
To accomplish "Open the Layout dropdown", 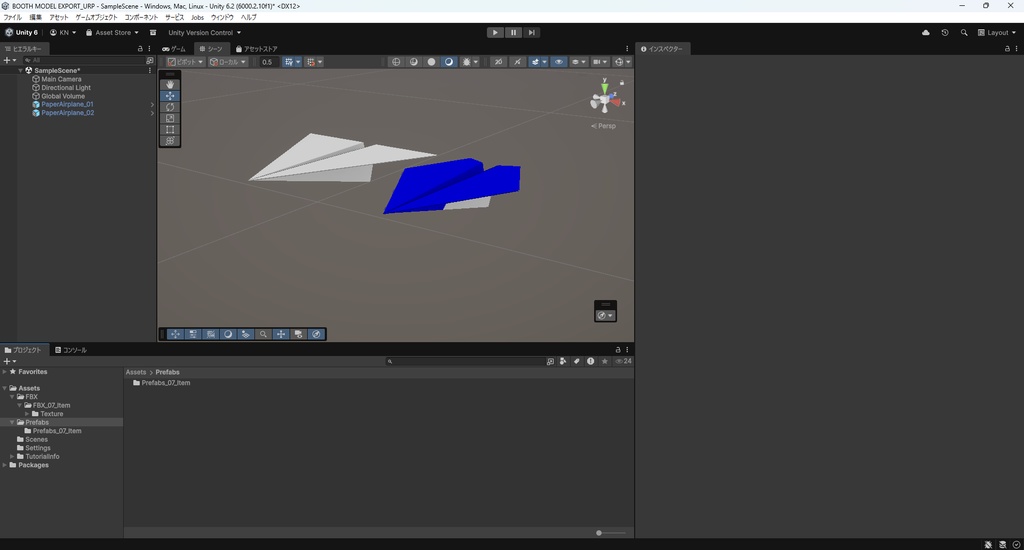I will (x=997, y=33).
